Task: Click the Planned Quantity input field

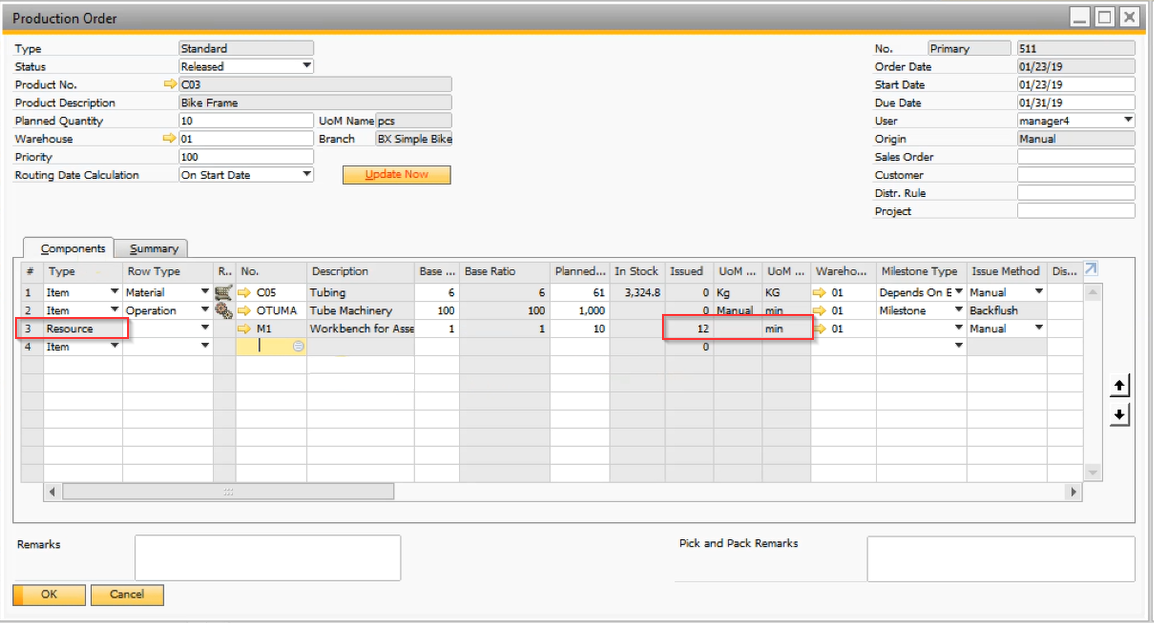Action: [x=245, y=121]
